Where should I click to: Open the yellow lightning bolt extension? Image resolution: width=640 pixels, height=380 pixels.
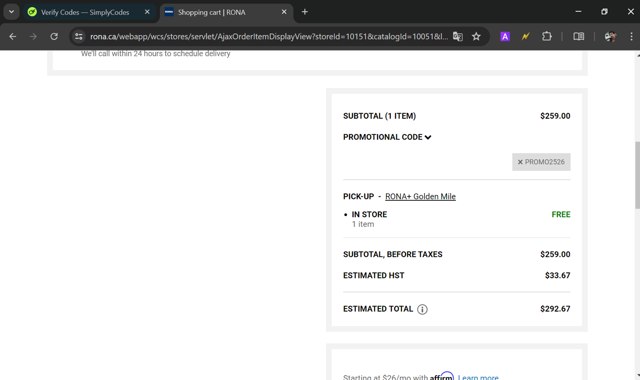pos(525,36)
